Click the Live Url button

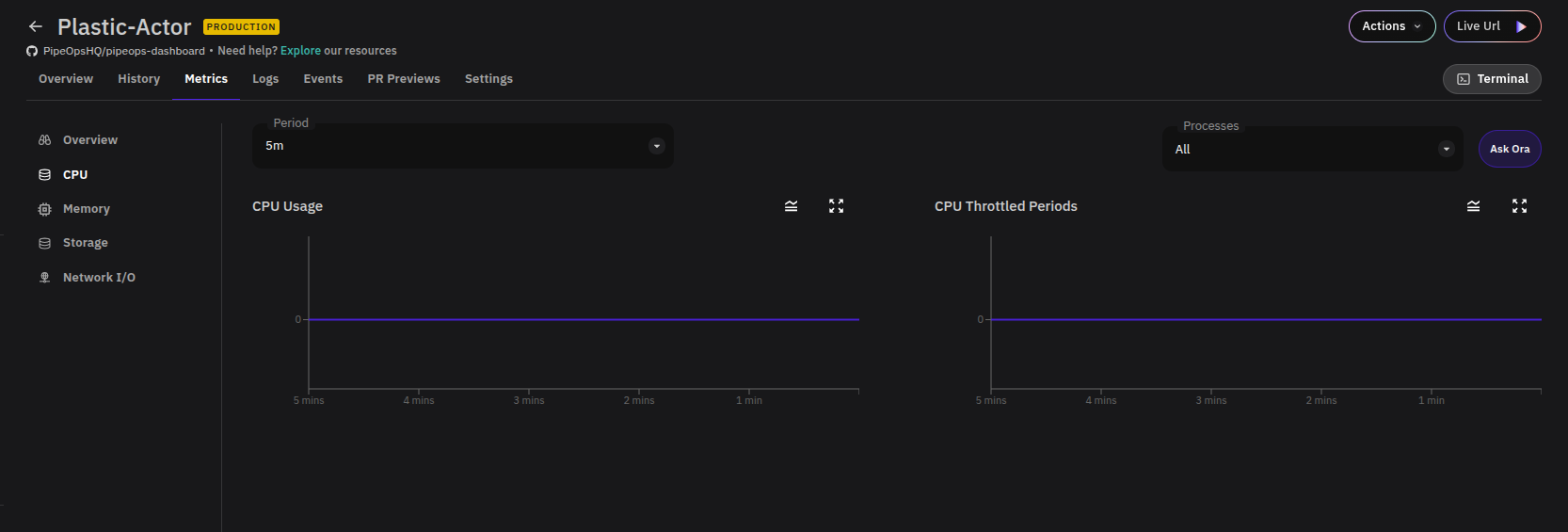[x=1493, y=26]
